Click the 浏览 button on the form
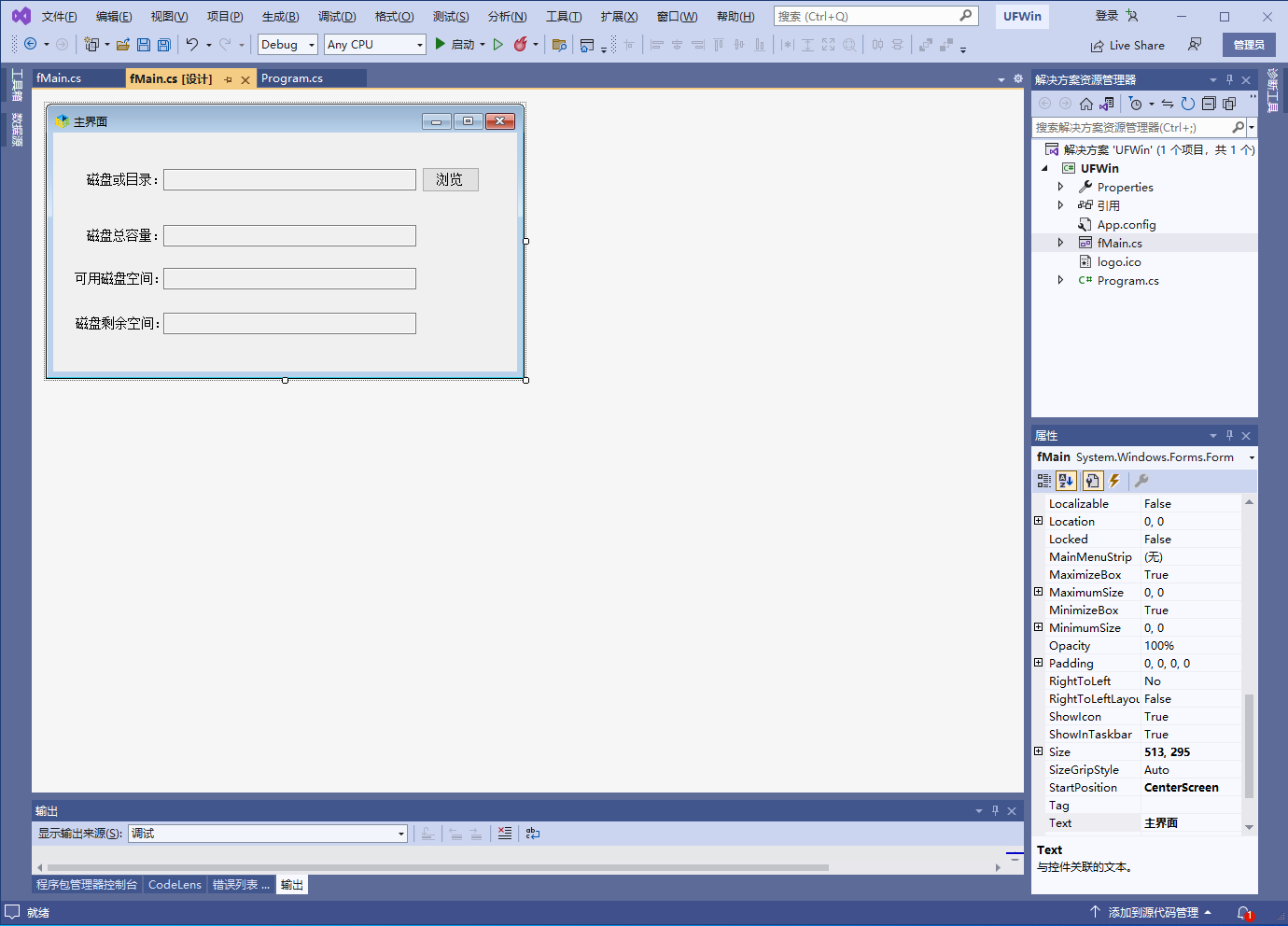 pos(450,179)
